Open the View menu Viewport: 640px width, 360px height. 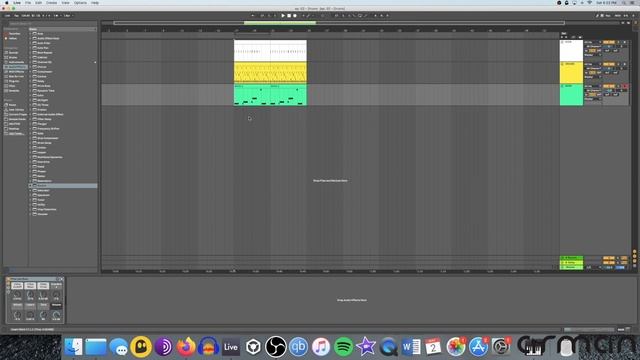[x=65, y=2]
